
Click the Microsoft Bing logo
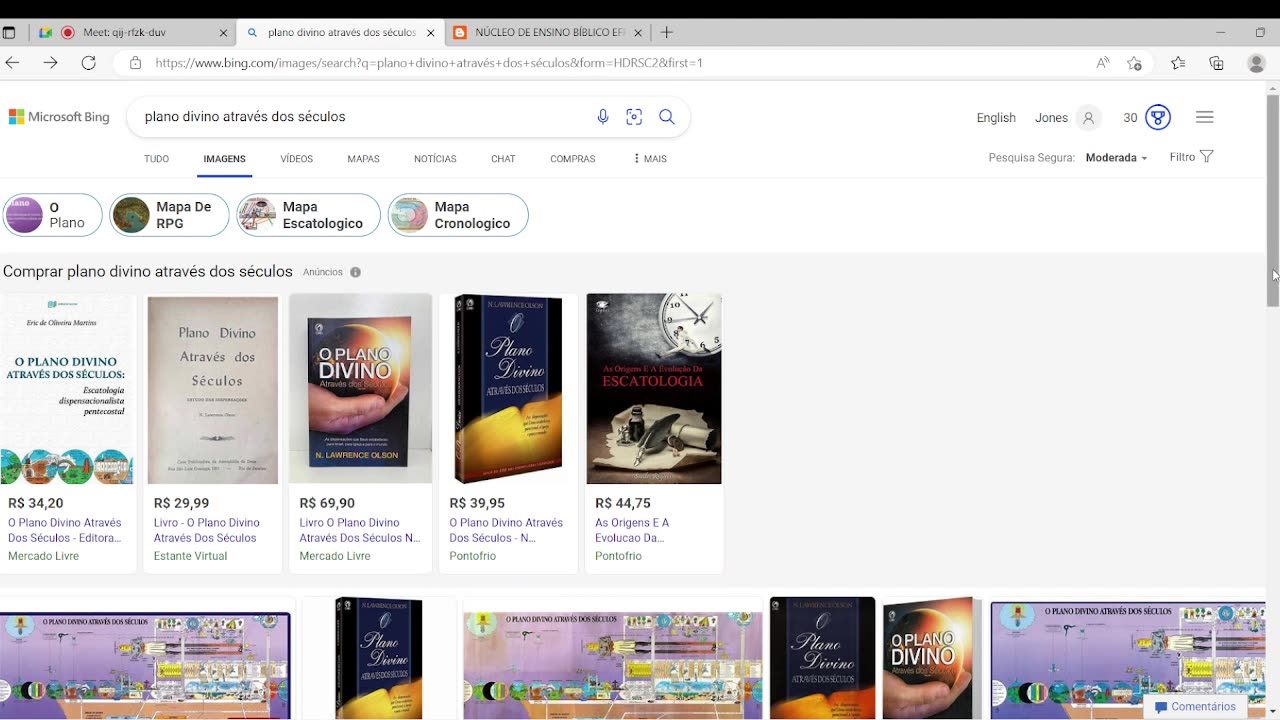click(59, 117)
